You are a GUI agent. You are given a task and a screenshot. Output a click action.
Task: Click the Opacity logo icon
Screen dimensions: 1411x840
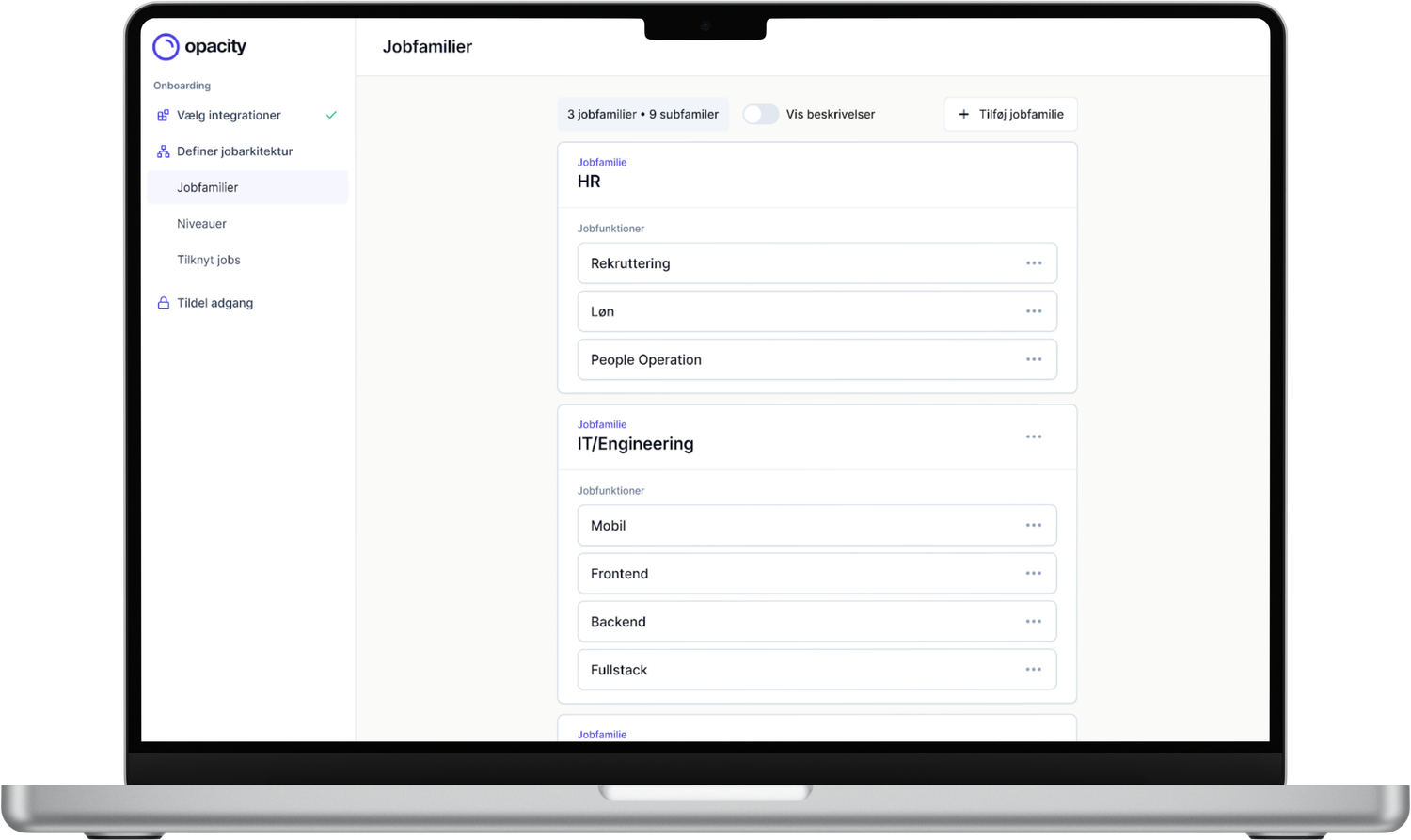coord(166,46)
